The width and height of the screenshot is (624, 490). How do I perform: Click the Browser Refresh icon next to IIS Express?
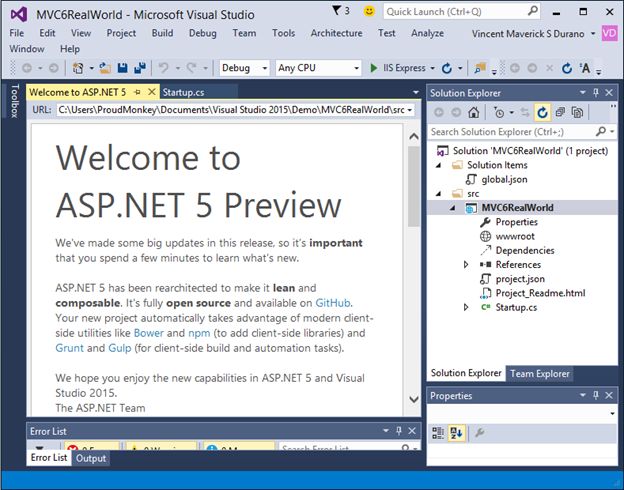[x=447, y=68]
